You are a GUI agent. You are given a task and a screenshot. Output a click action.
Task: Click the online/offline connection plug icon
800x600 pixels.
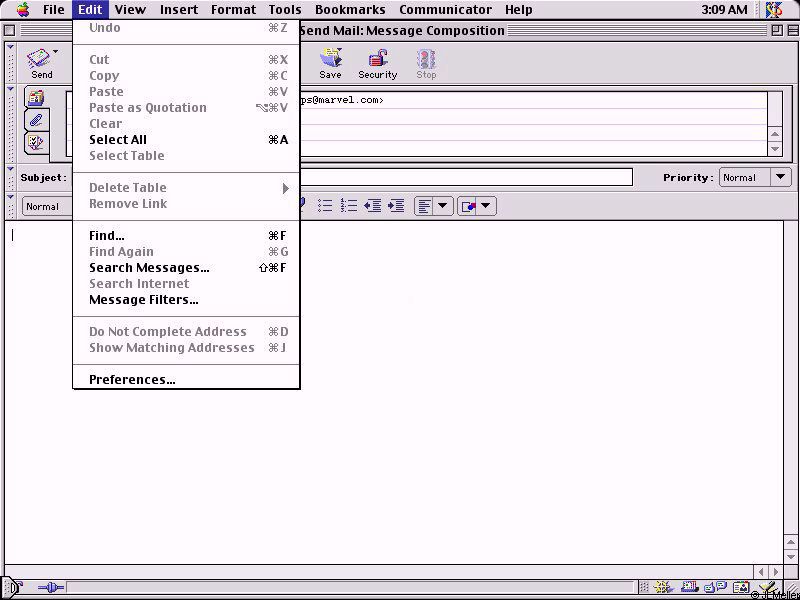click(51, 588)
